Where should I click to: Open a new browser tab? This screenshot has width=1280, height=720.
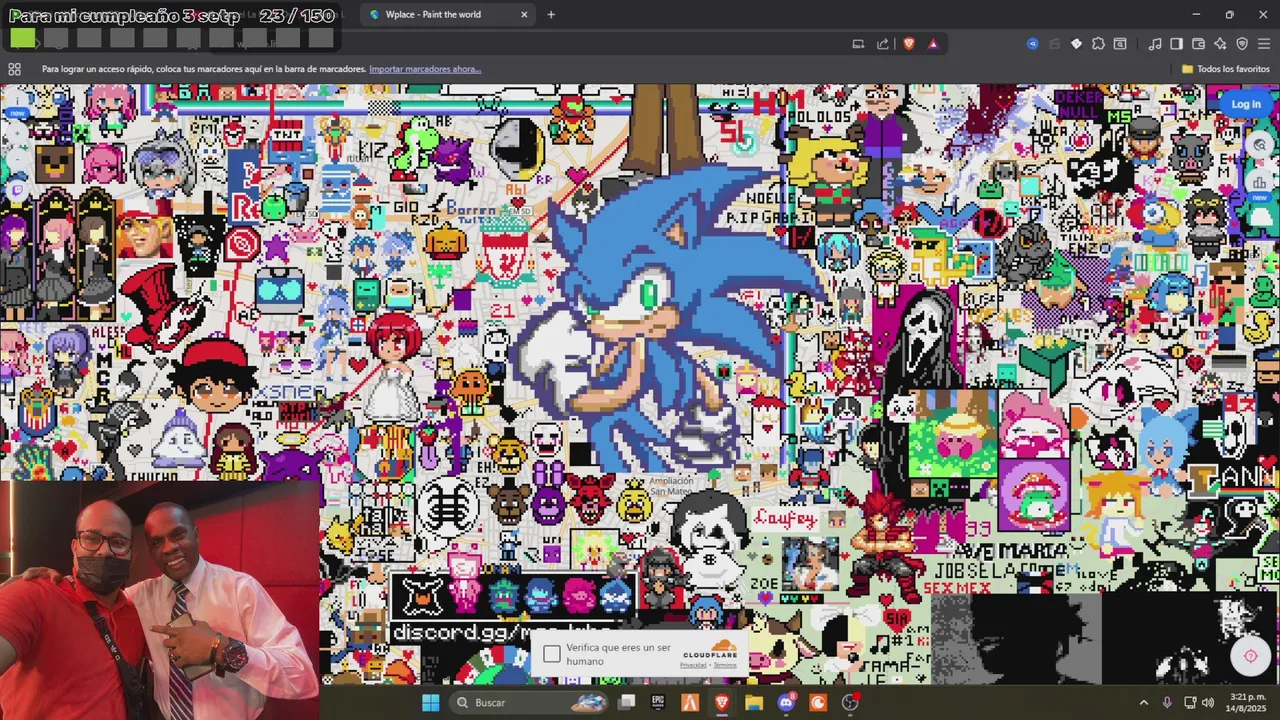(x=551, y=14)
